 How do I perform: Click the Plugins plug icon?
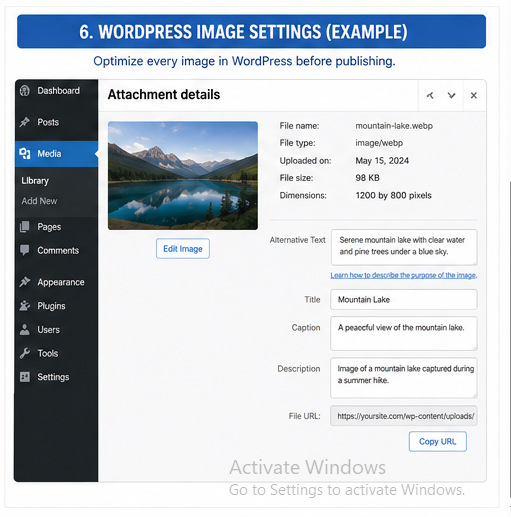(x=25, y=306)
